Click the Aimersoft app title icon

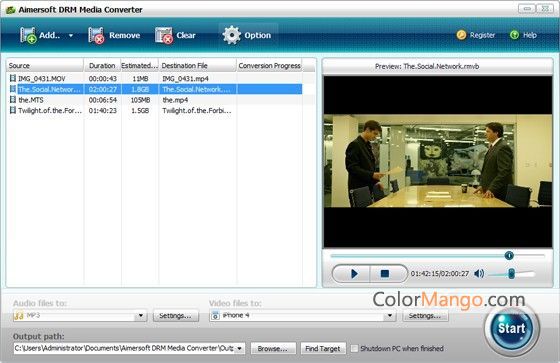click(11, 10)
